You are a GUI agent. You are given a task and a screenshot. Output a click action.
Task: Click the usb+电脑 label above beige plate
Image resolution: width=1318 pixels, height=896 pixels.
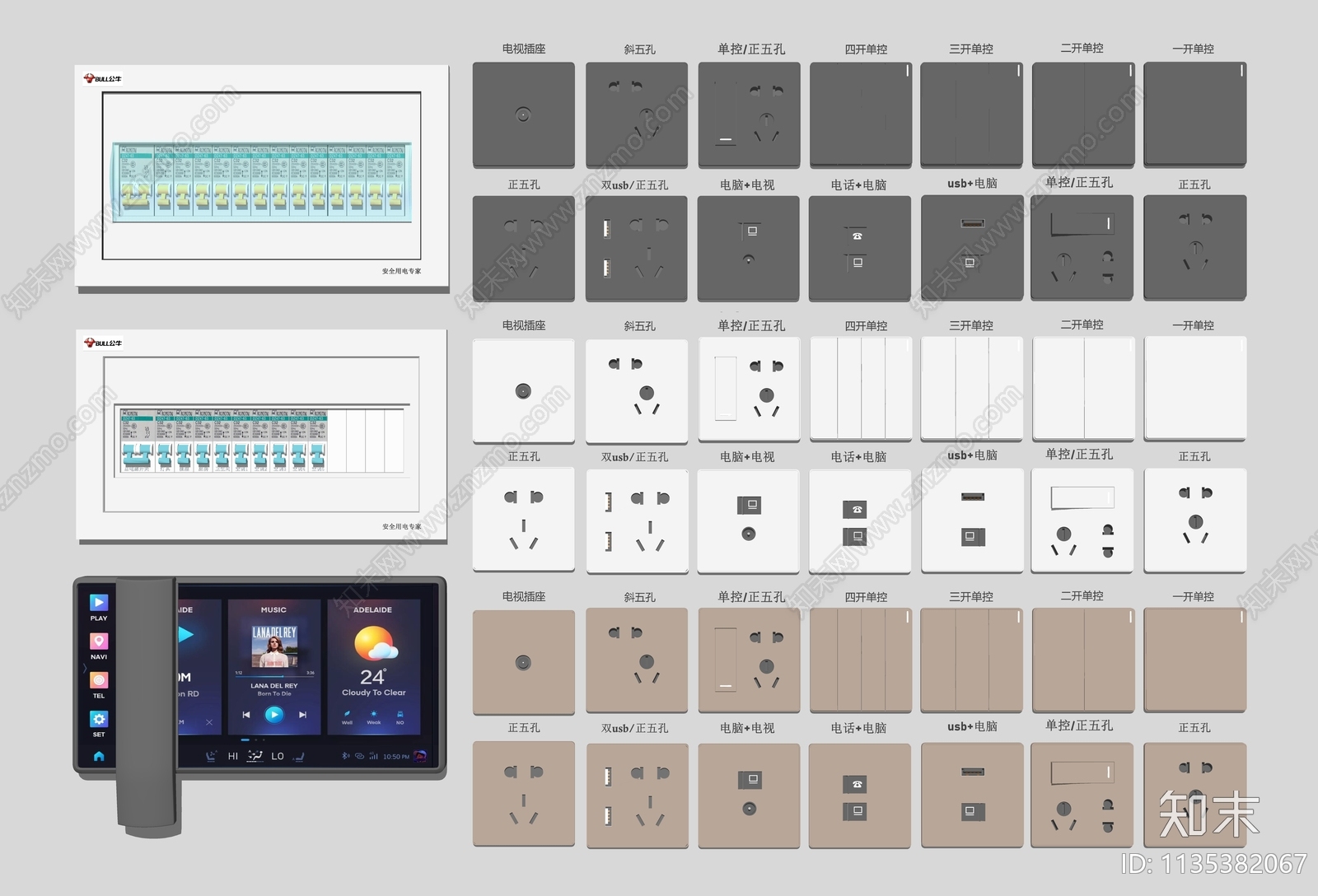coord(972,726)
